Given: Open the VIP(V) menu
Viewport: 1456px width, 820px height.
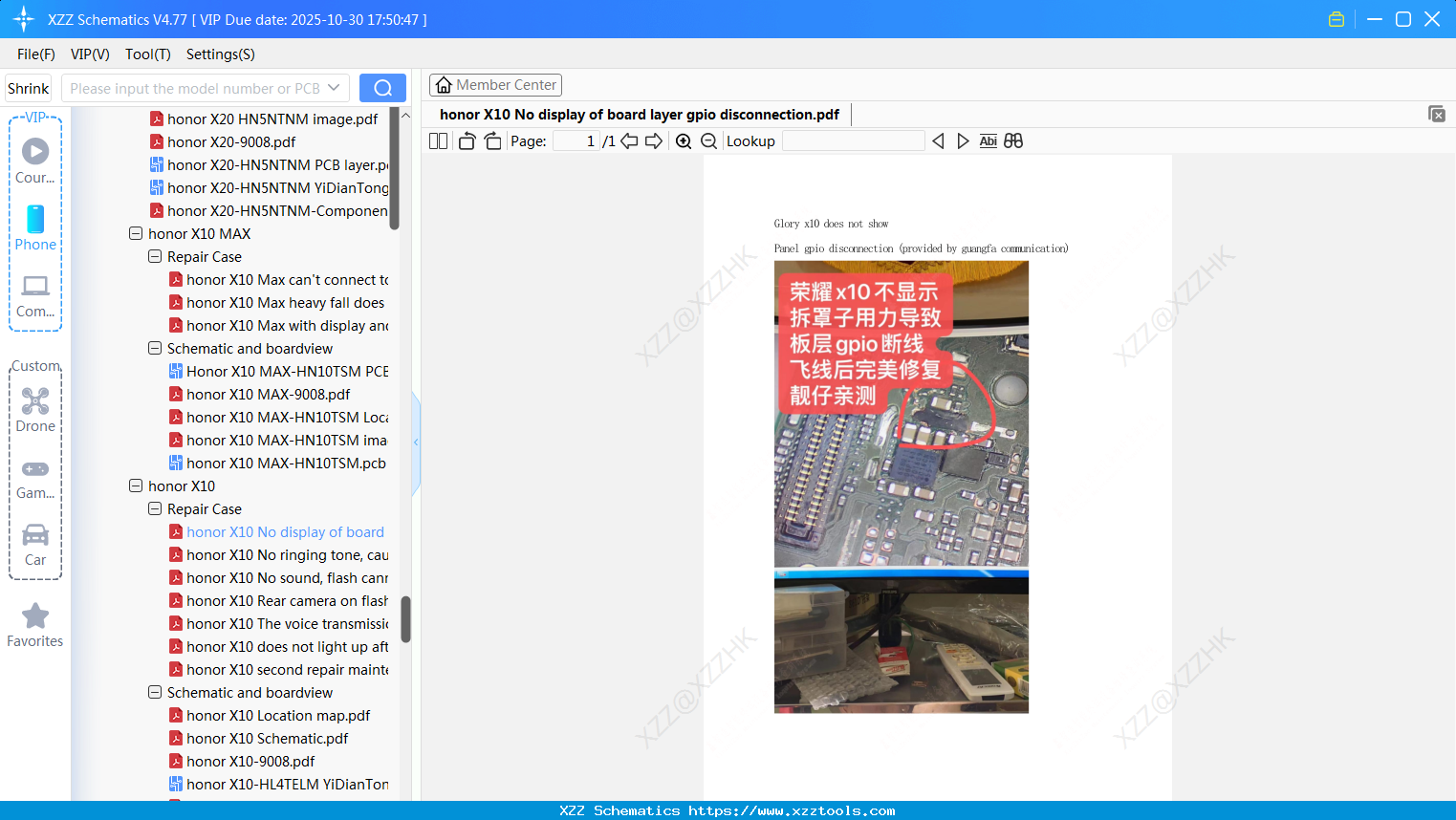Looking at the screenshot, I should point(90,54).
